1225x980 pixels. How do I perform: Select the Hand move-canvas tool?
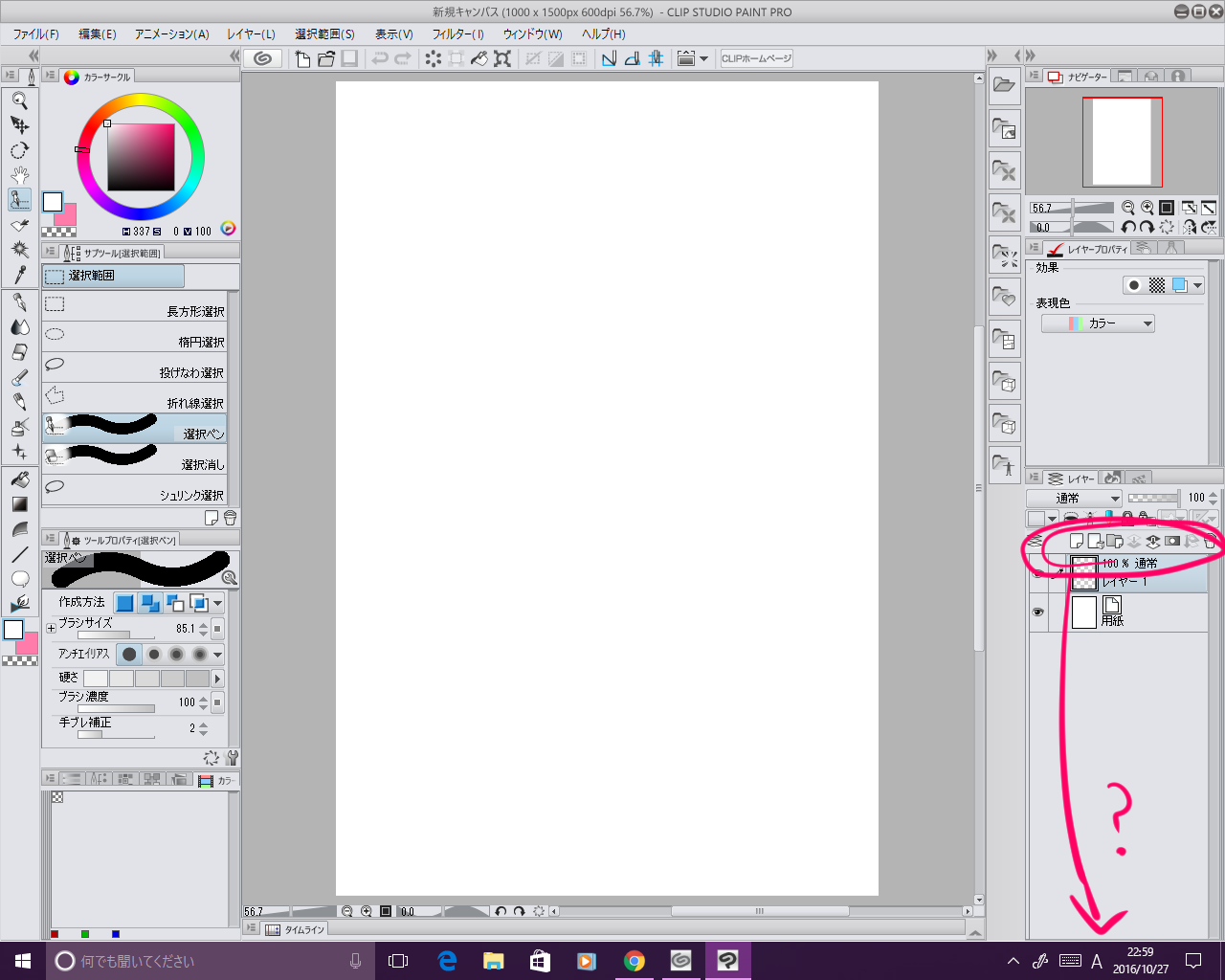(x=19, y=175)
